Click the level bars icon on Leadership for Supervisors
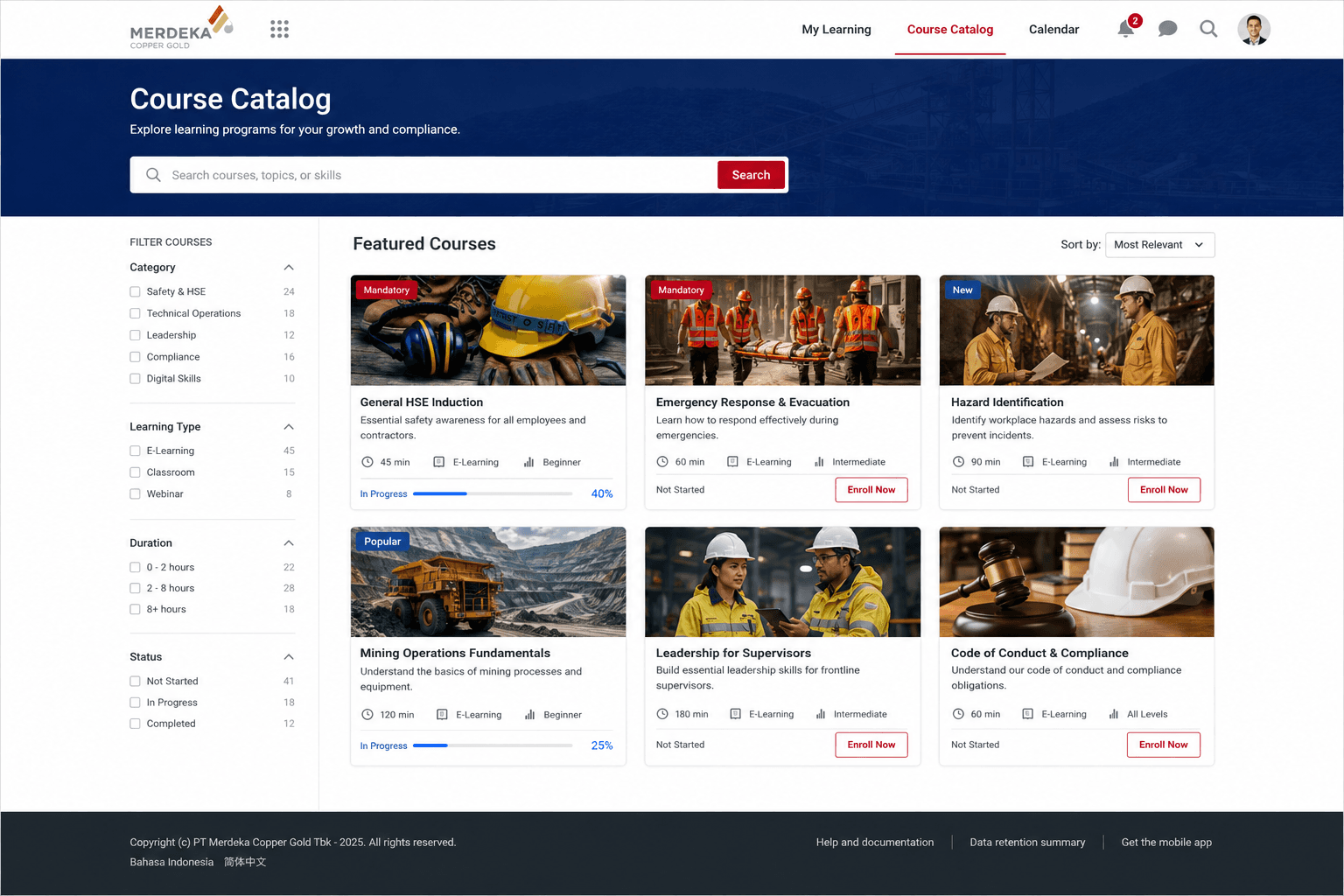The height and width of the screenshot is (896, 1344). coord(821,714)
